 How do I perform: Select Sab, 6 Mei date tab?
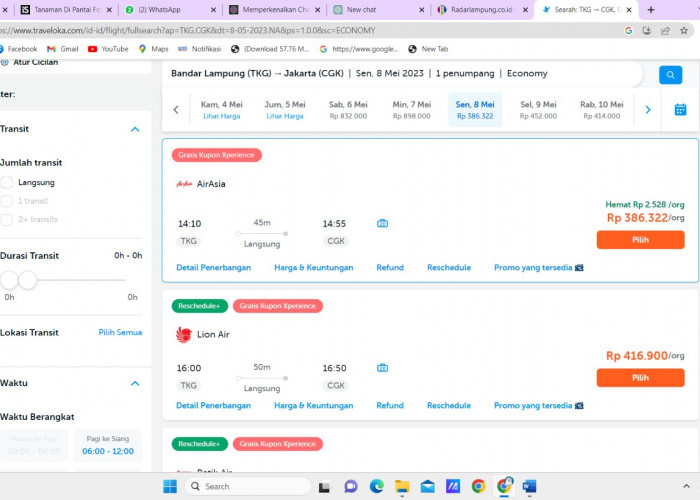pyautogui.click(x=348, y=110)
